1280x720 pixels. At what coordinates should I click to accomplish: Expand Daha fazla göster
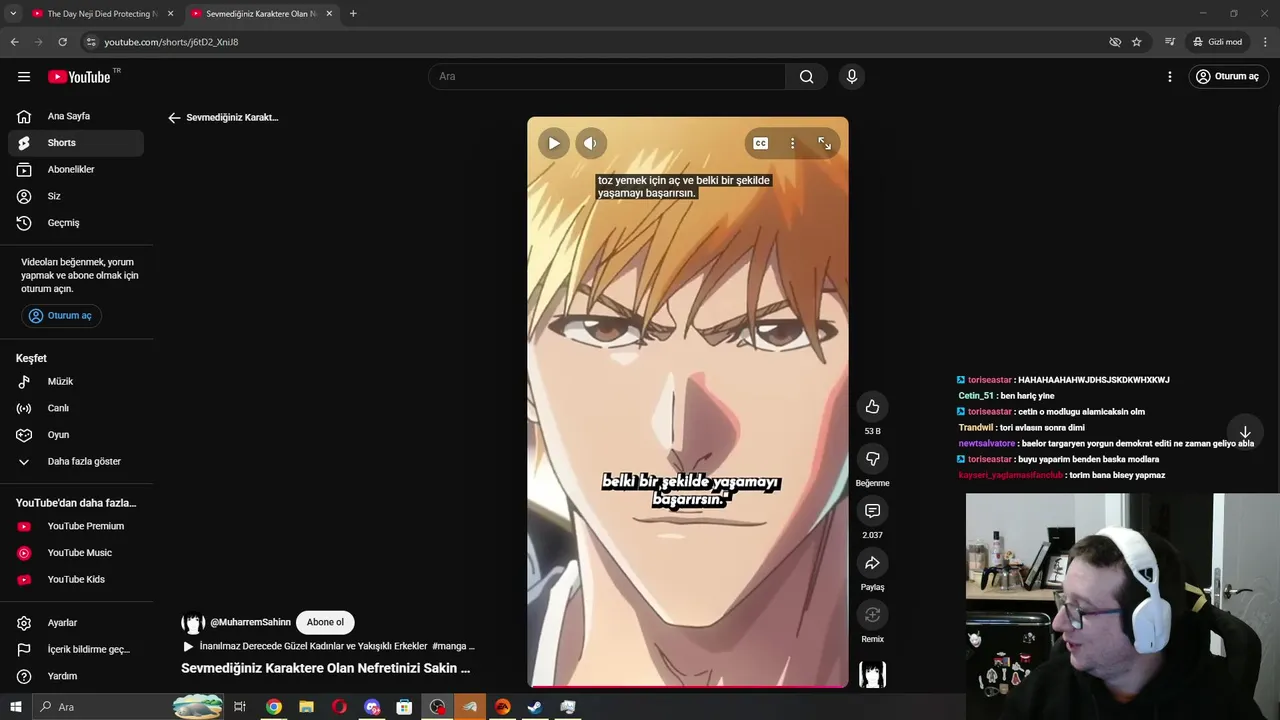click(x=76, y=462)
